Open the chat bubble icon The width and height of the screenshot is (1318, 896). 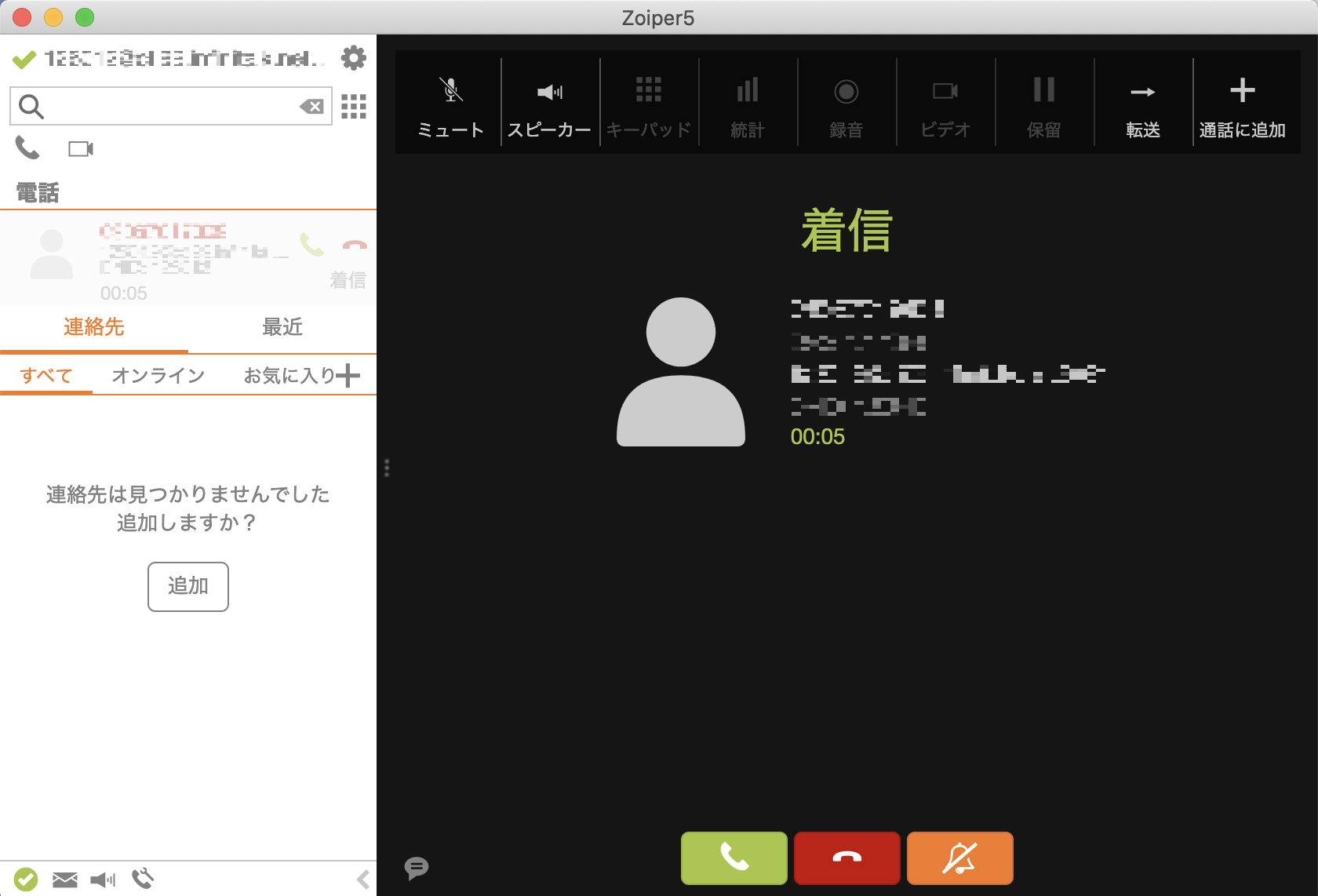coord(417,868)
